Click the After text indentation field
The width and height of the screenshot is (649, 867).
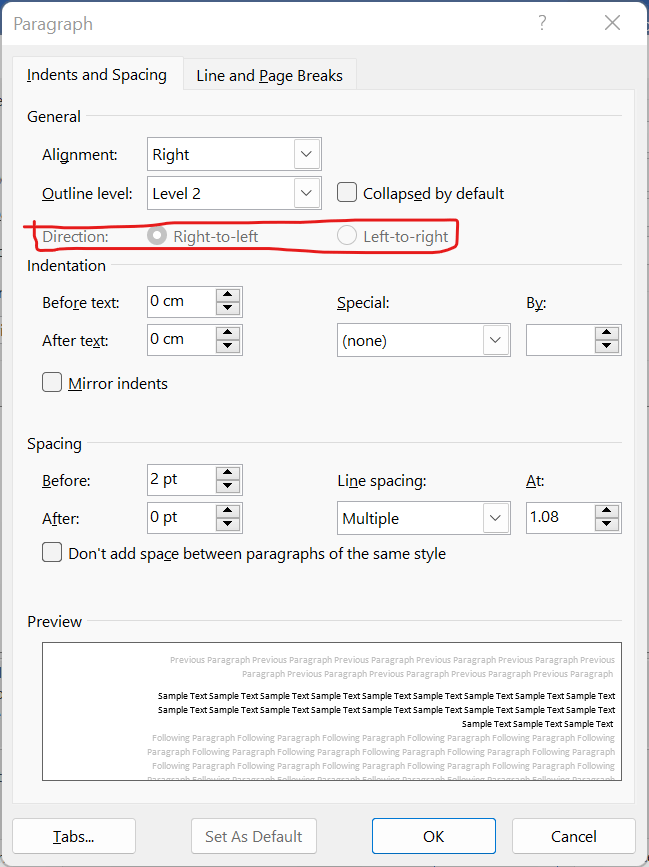pyautogui.click(x=181, y=340)
